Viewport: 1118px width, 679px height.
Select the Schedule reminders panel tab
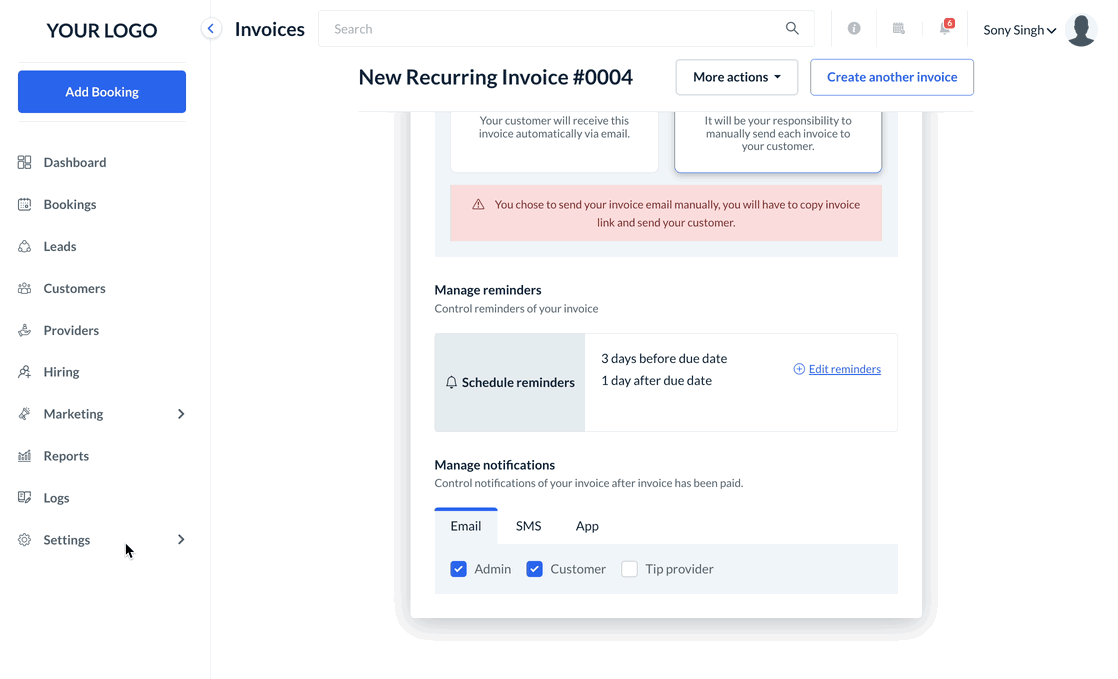(510, 382)
